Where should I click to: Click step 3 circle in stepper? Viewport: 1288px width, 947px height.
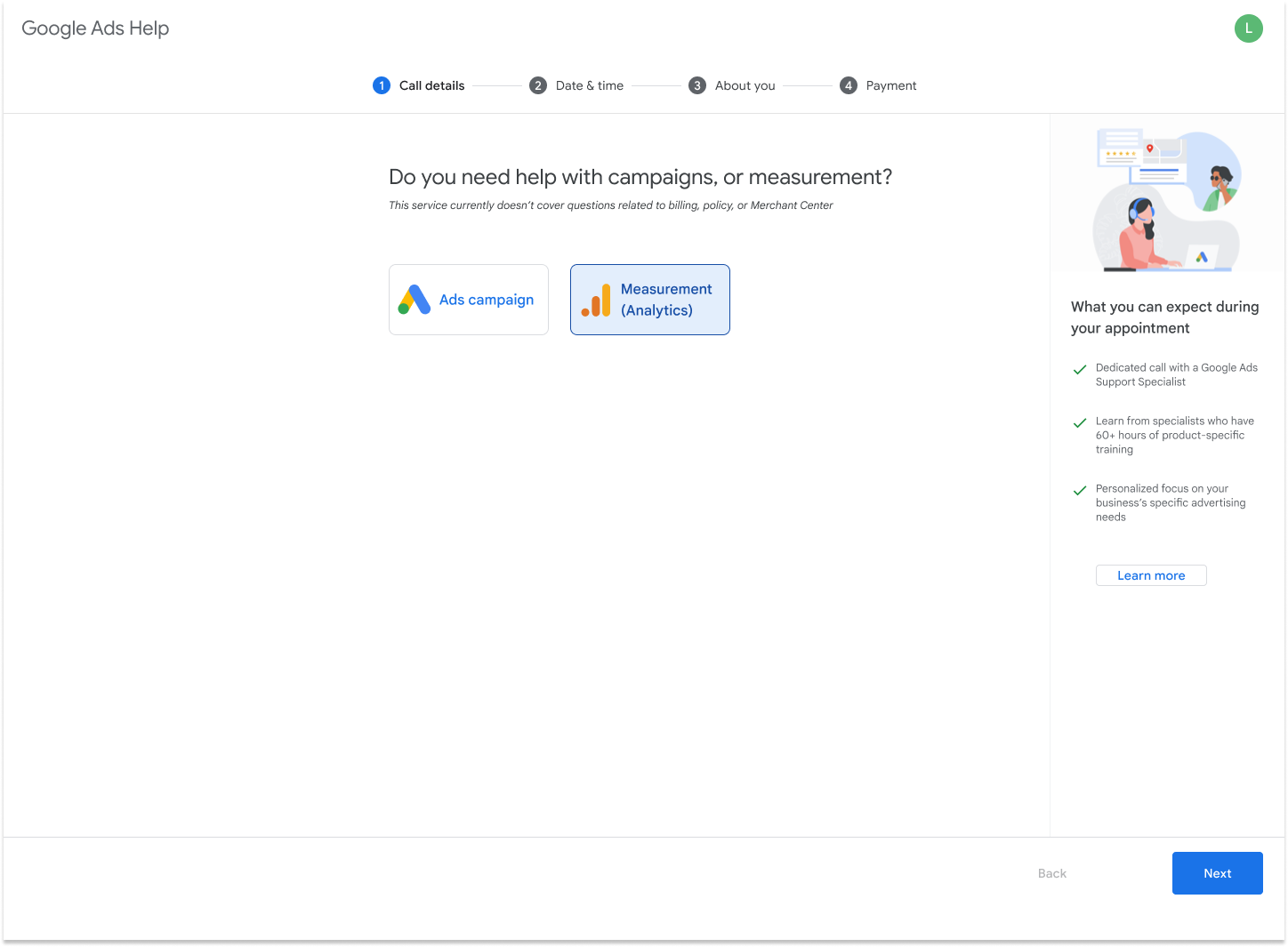(697, 85)
